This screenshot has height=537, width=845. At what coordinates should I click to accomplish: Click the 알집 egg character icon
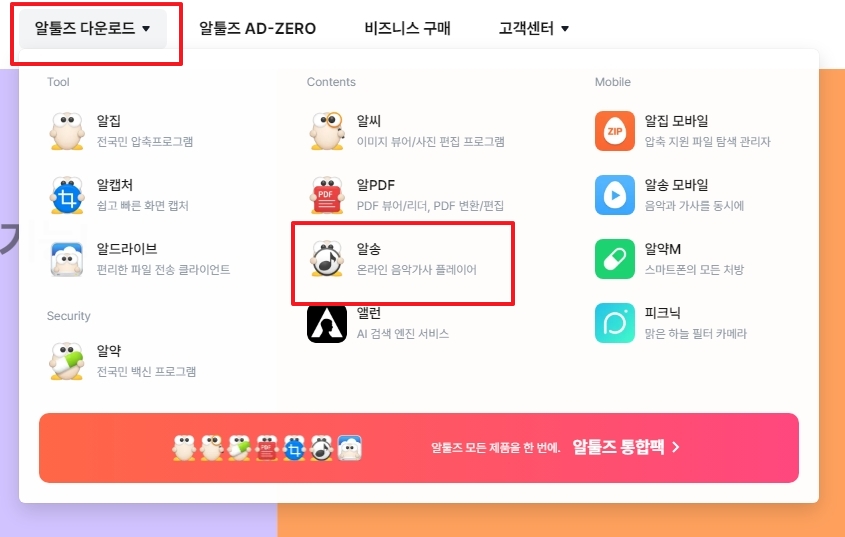coord(67,131)
